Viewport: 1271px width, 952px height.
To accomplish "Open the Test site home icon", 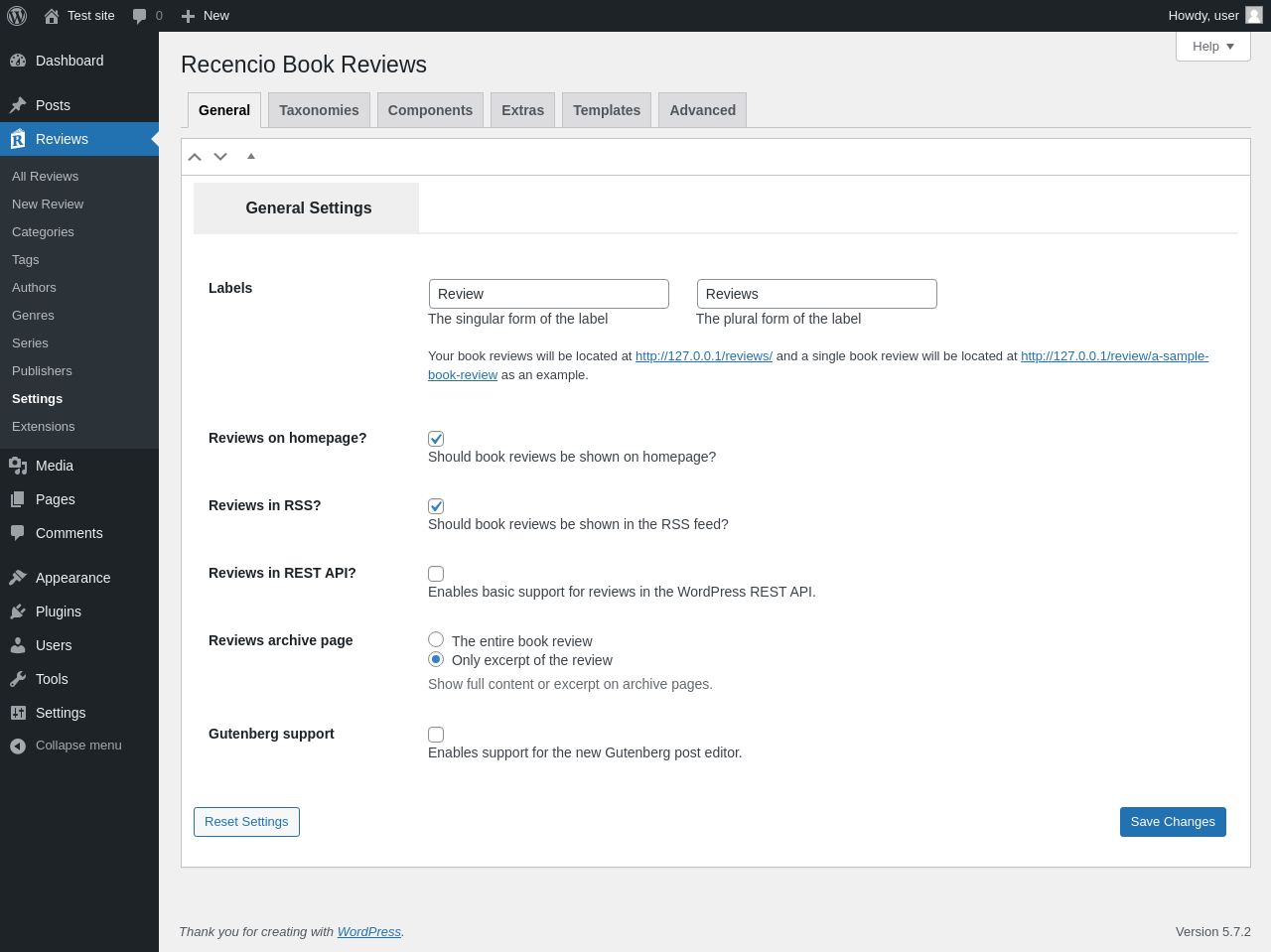I will tap(52, 16).
